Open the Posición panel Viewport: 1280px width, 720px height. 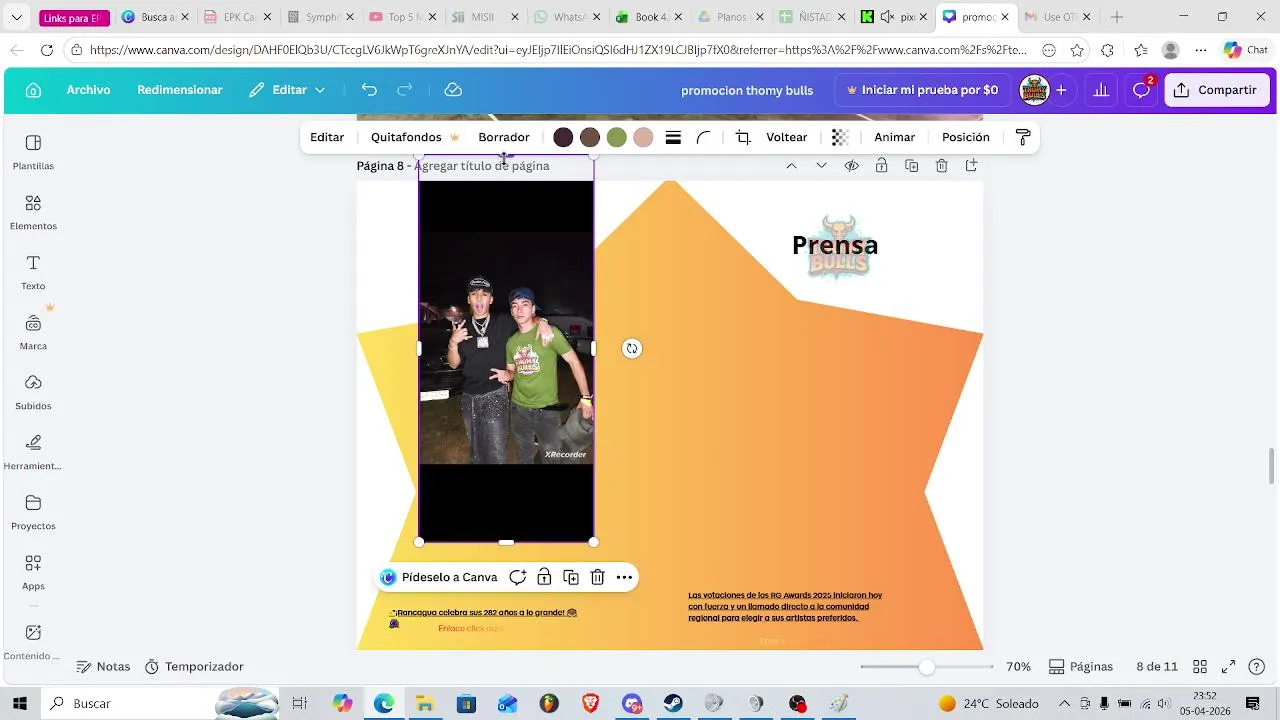click(966, 137)
